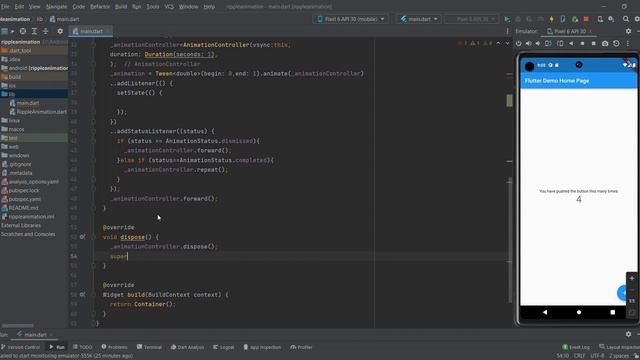The height and width of the screenshot is (360, 640).
Task: Trigger Flutter hot reload lightning icon
Action: point(551,19)
